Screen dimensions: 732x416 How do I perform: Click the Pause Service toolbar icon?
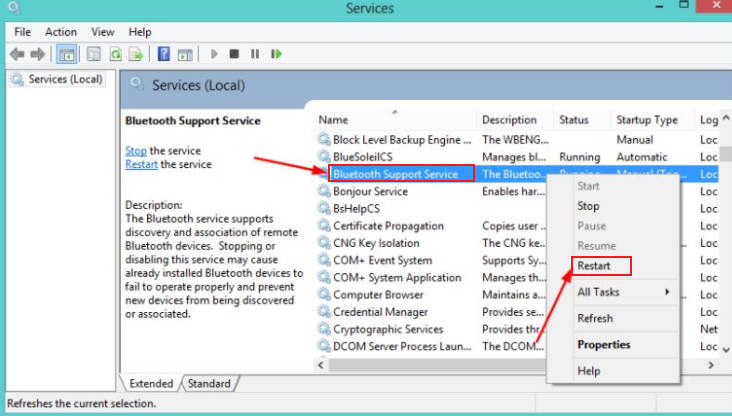click(x=255, y=54)
